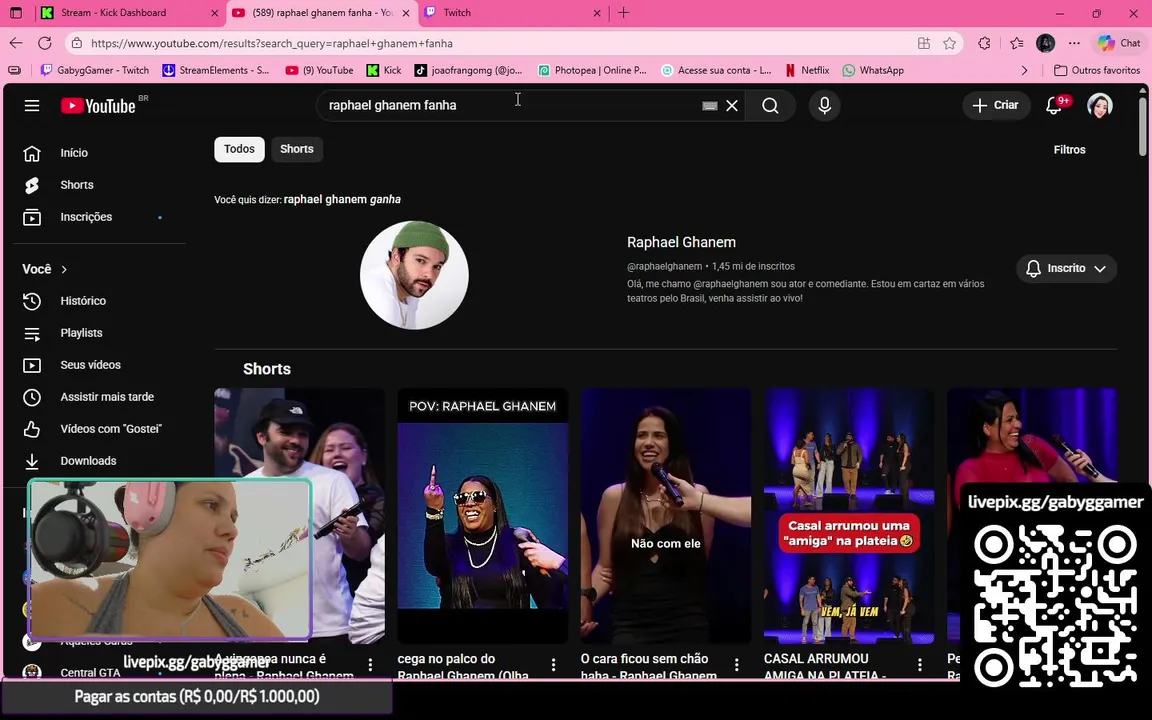Click the browser address bar URL
1152x720 pixels.
point(272,43)
